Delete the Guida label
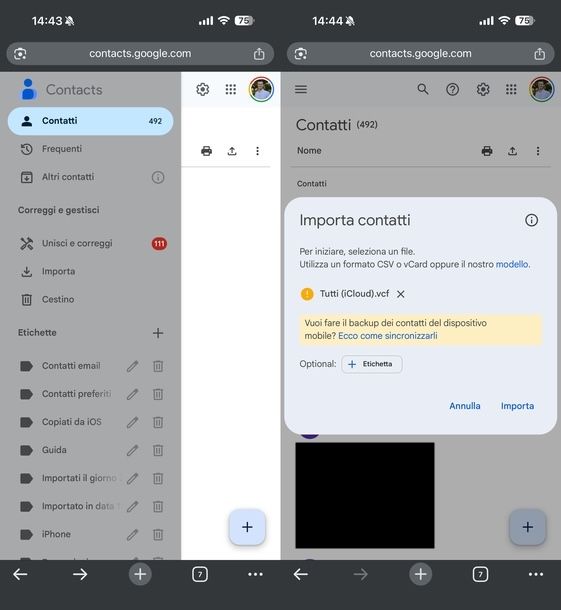 [158, 450]
